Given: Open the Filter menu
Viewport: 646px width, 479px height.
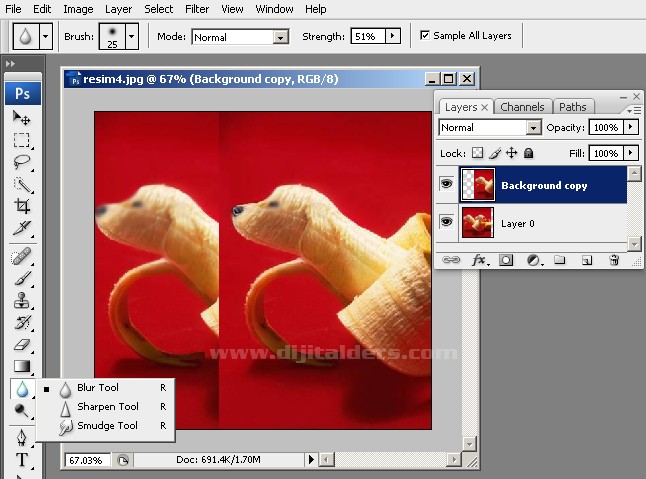Looking at the screenshot, I should coord(197,9).
